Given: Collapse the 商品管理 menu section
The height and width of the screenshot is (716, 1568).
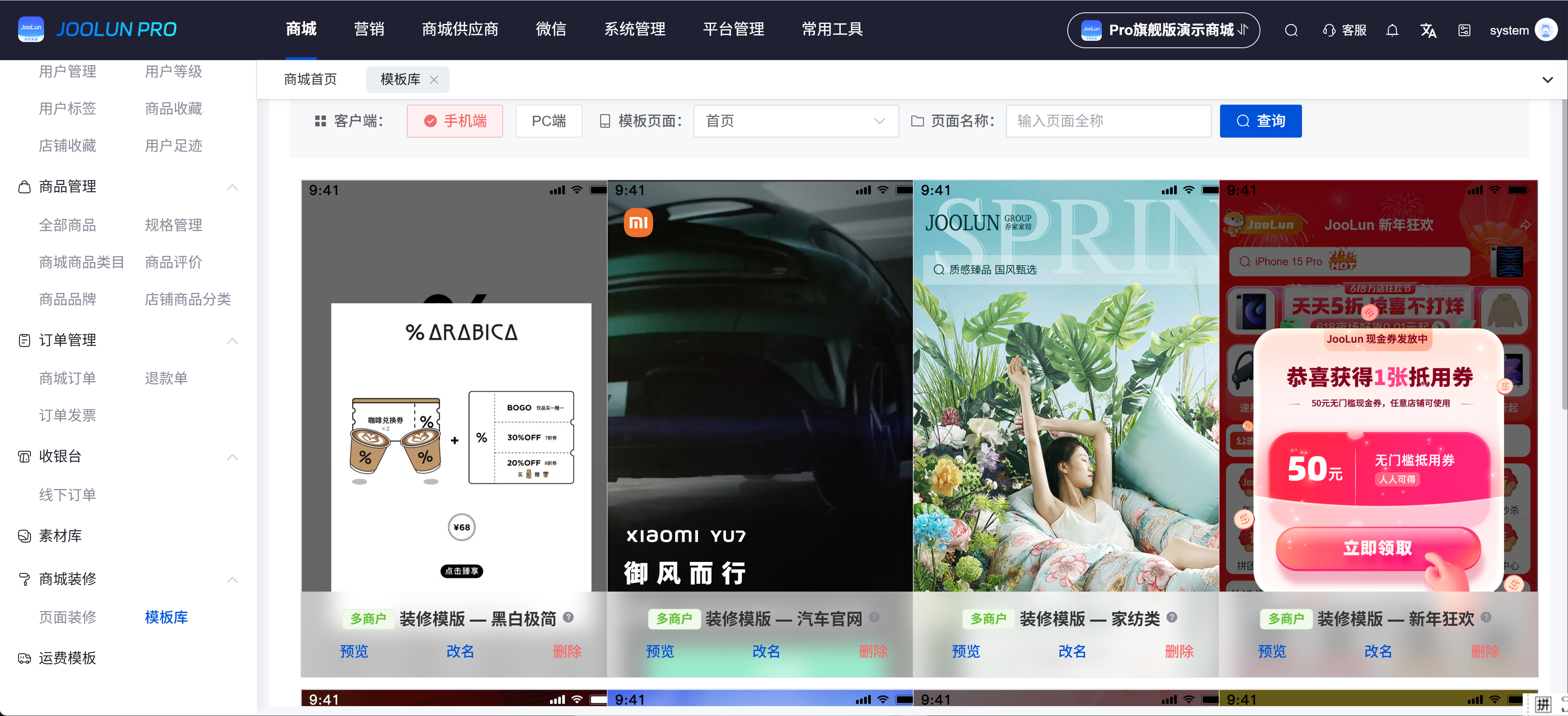Looking at the screenshot, I should coord(232,187).
